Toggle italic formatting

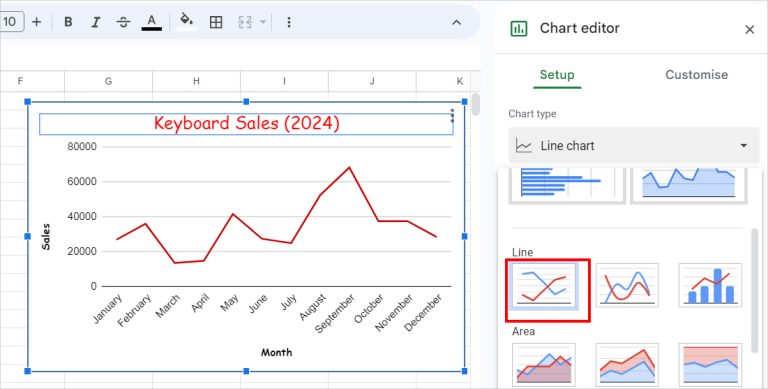point(96,22)
